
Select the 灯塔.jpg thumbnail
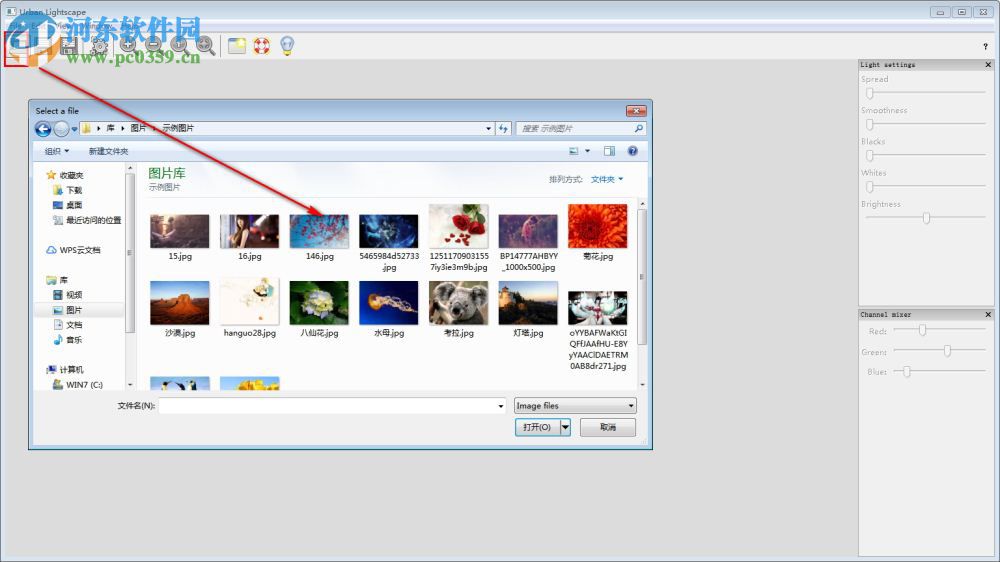(528, 303)
